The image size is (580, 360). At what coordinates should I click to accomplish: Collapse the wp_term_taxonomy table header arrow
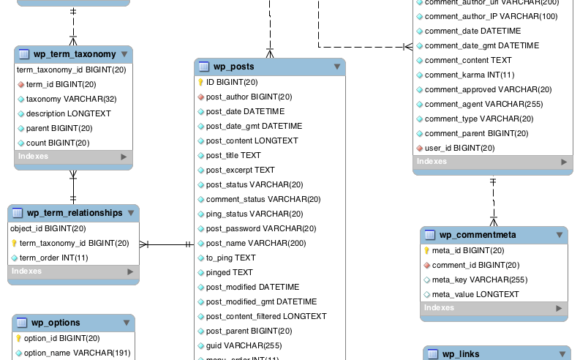(125, 54)
